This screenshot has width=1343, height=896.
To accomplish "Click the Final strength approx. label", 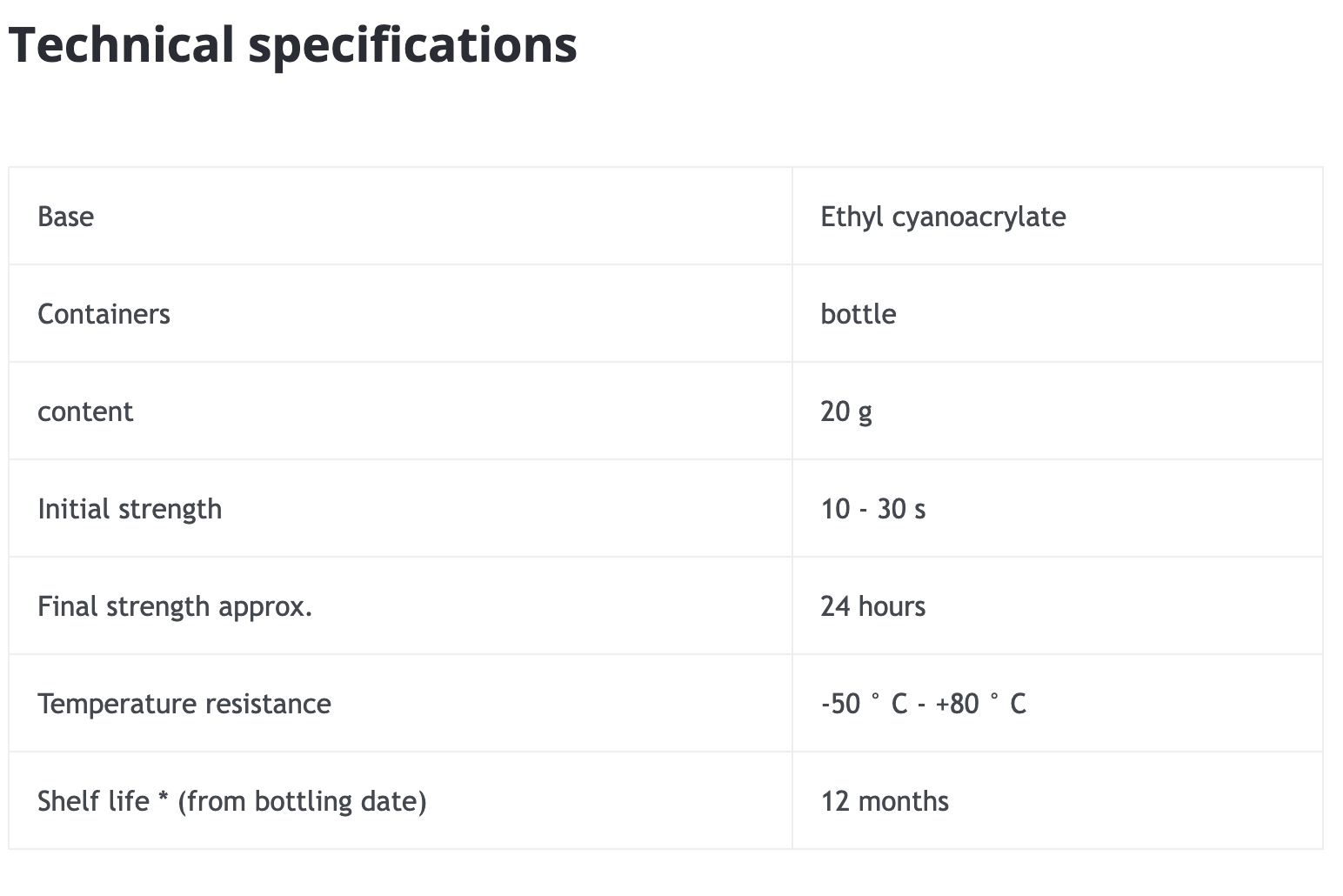I will click(175, 606).
